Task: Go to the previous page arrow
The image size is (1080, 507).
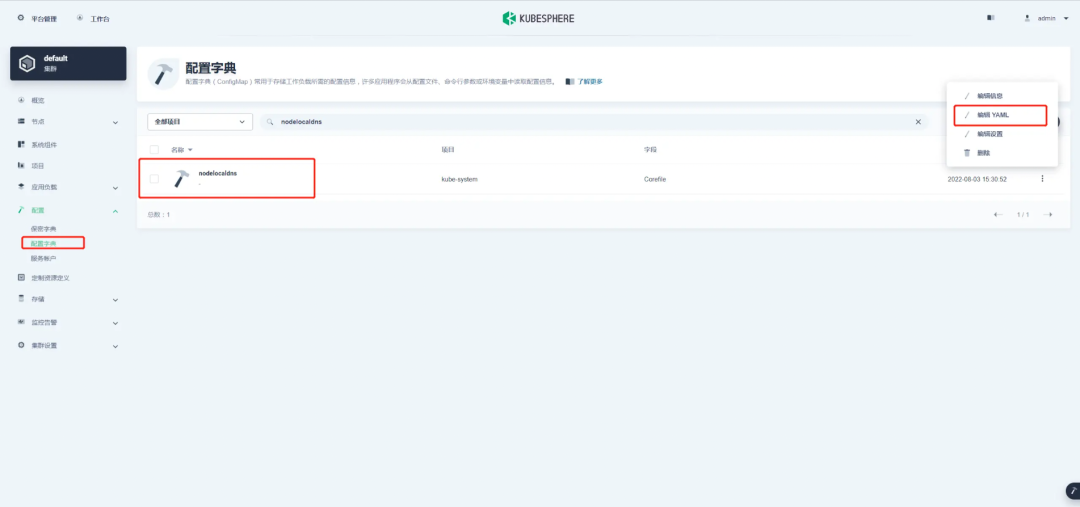Action: point(998,215)
